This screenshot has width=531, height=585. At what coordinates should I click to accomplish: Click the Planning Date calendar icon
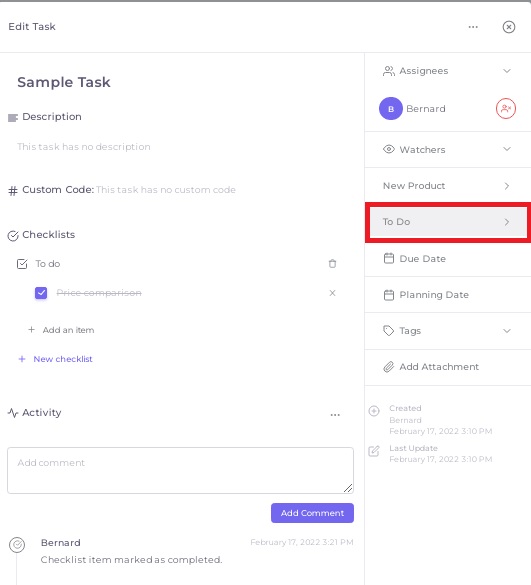tap(389, 295)
